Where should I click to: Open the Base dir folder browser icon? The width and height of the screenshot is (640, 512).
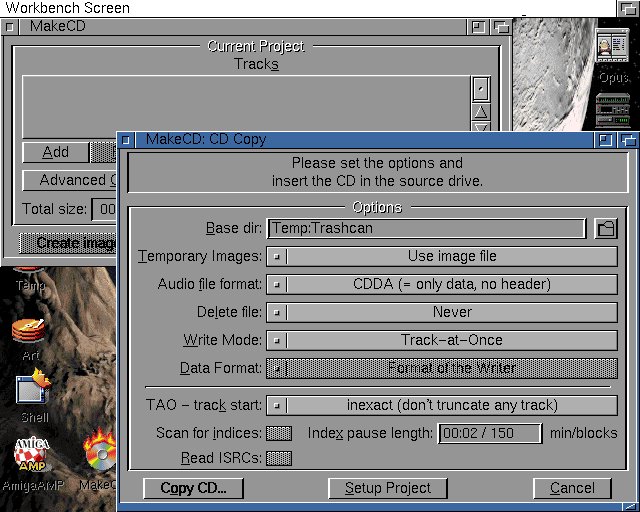pyautogui.click(x=606, y=228)
